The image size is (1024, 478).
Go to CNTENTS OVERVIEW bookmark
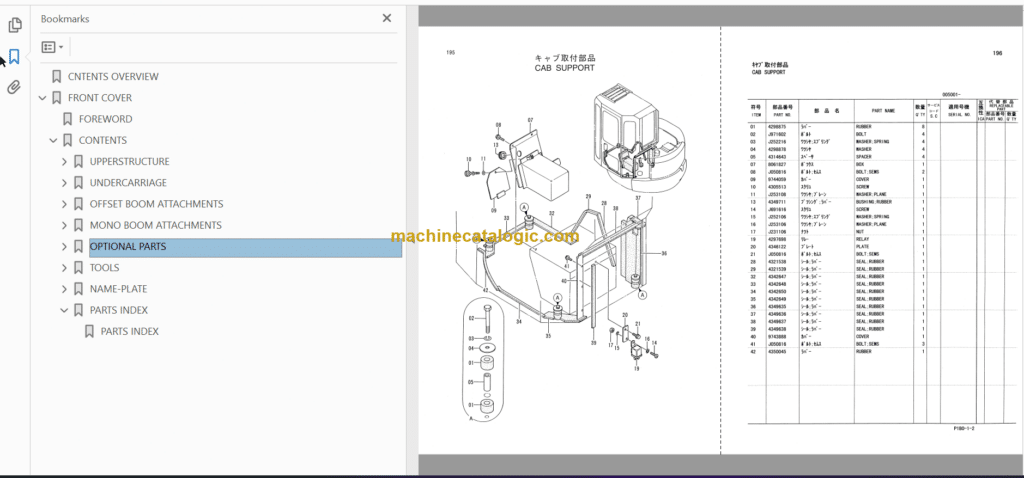[113, 76]
